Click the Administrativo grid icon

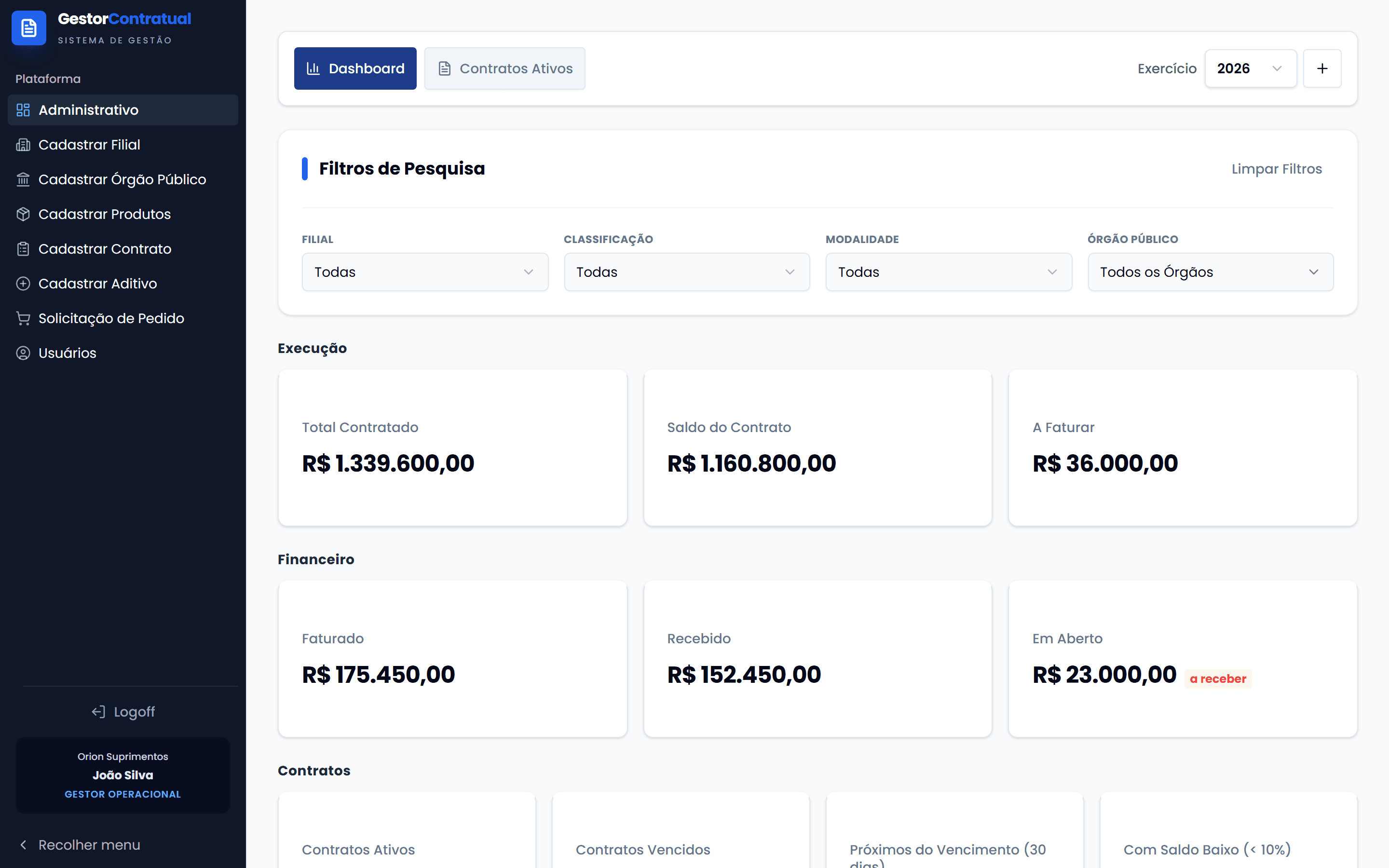(x=23, y=109)
